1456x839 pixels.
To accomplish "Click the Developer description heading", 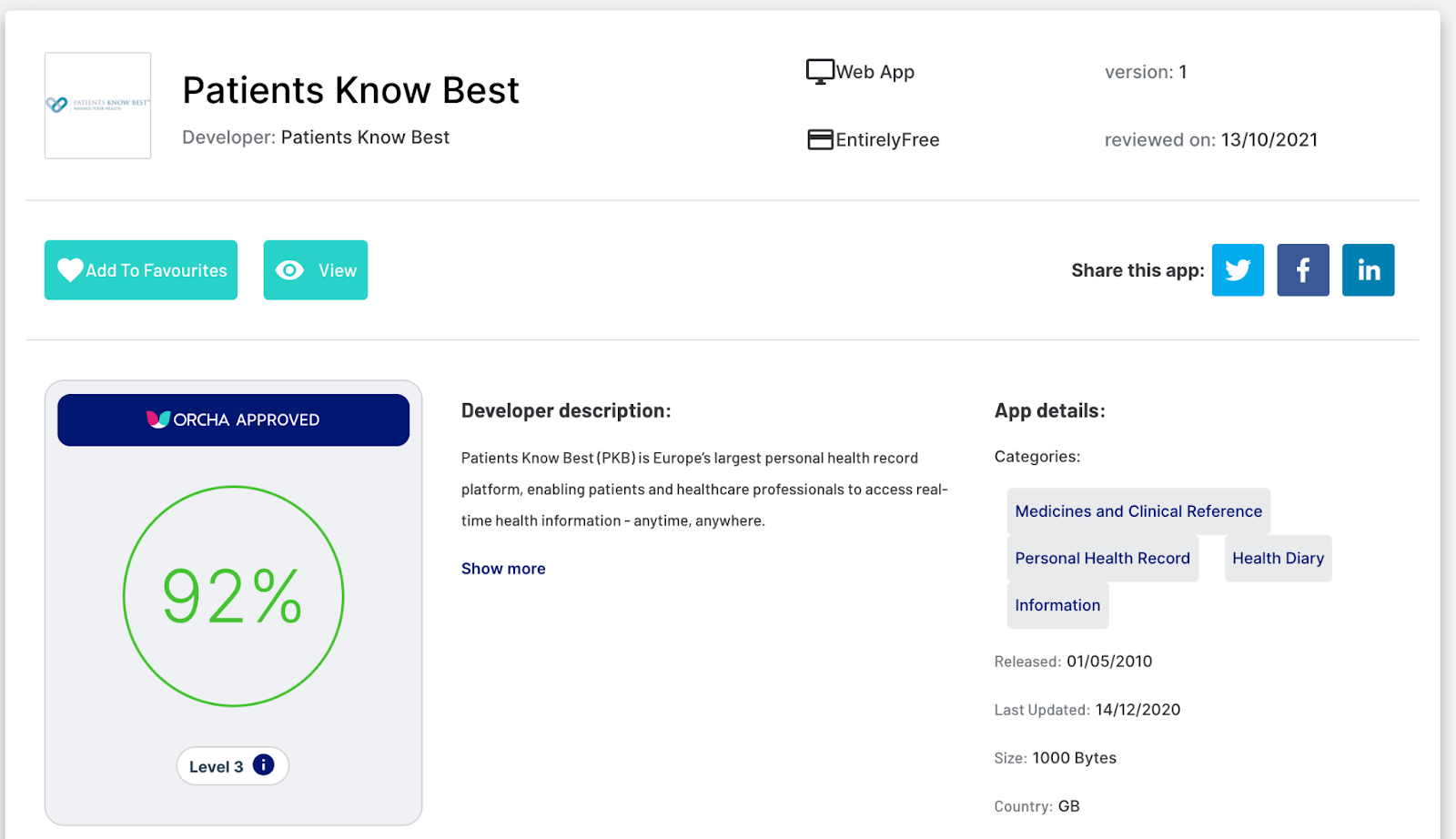I will pyautogui.click(x=566, y=410).
